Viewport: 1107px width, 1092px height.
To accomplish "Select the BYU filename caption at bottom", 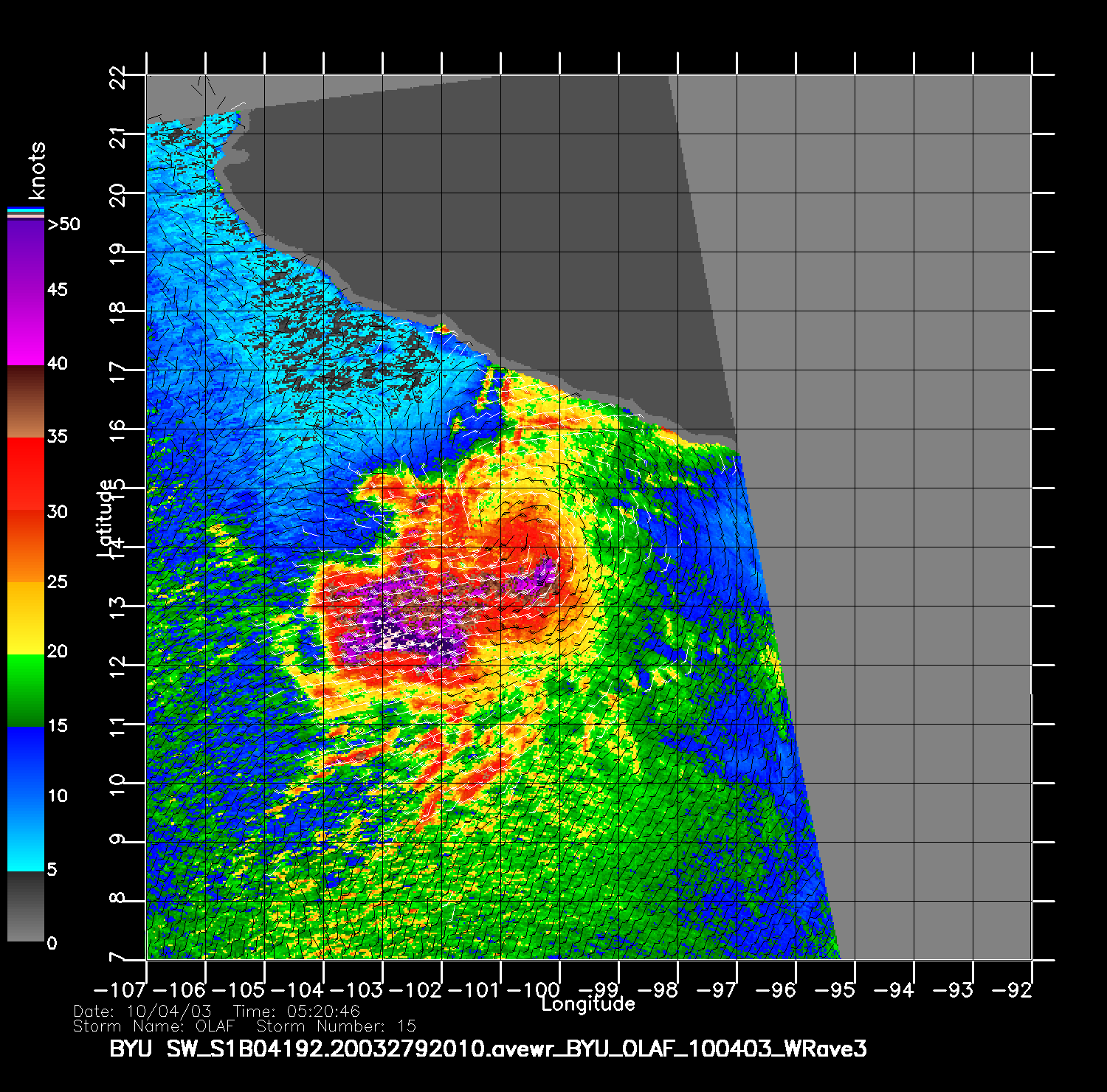I will [488, 1048].
